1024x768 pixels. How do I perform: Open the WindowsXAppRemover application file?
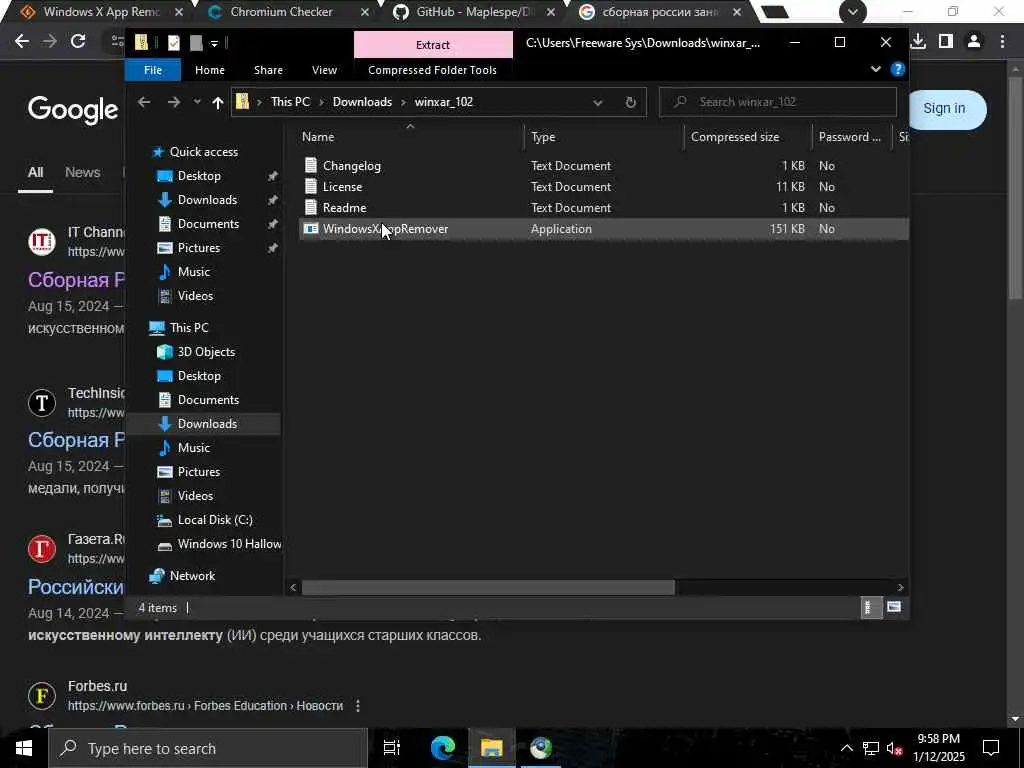click(x=385, y=229)
